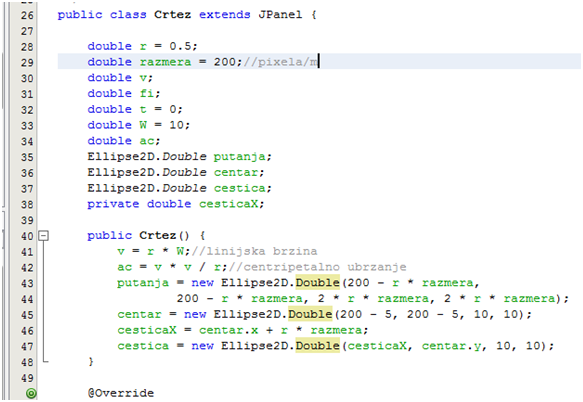Click the putanja field on line 35

[239, 157]
